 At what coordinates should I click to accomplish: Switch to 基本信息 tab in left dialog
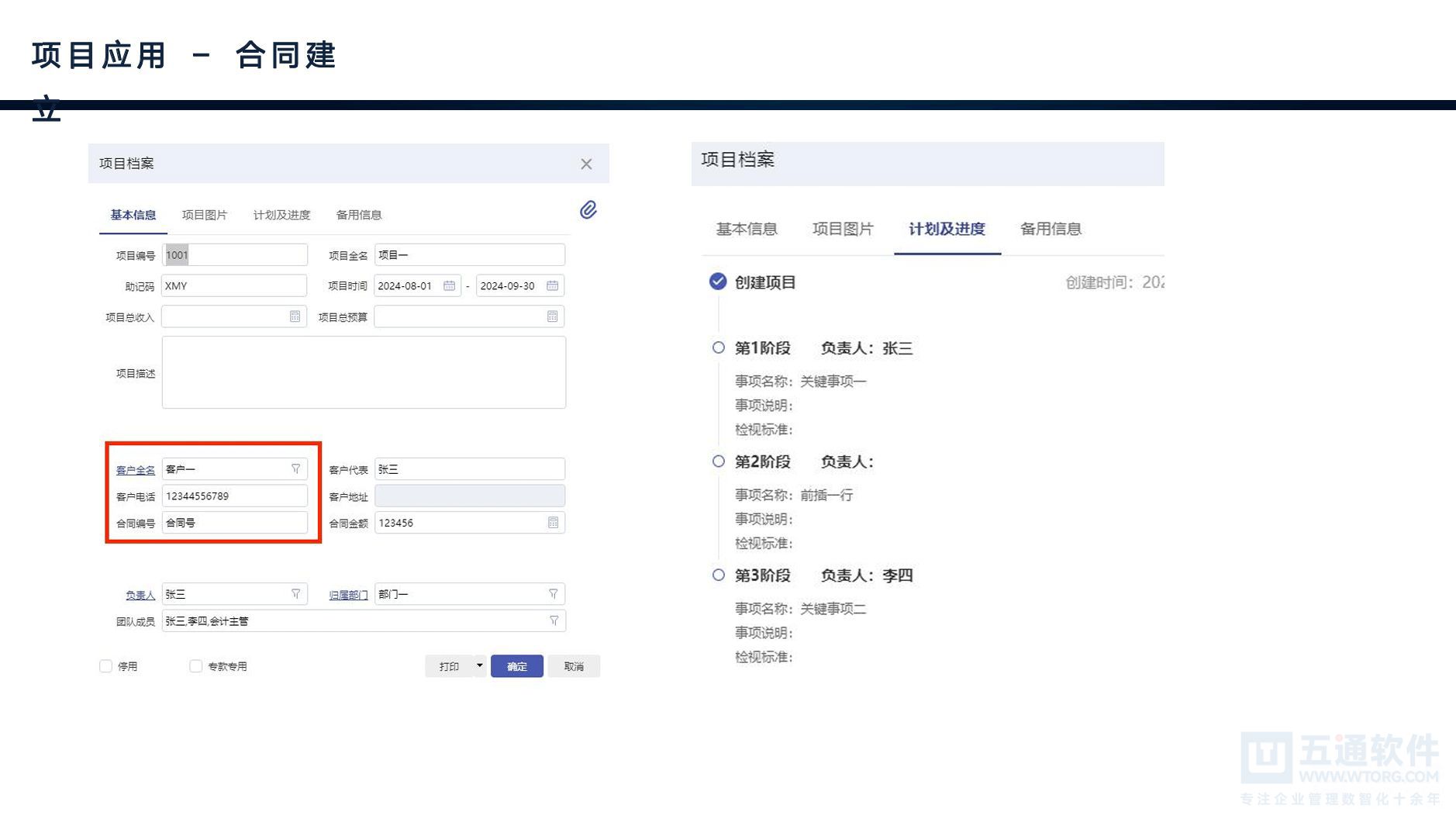click(x=133, y=215)
